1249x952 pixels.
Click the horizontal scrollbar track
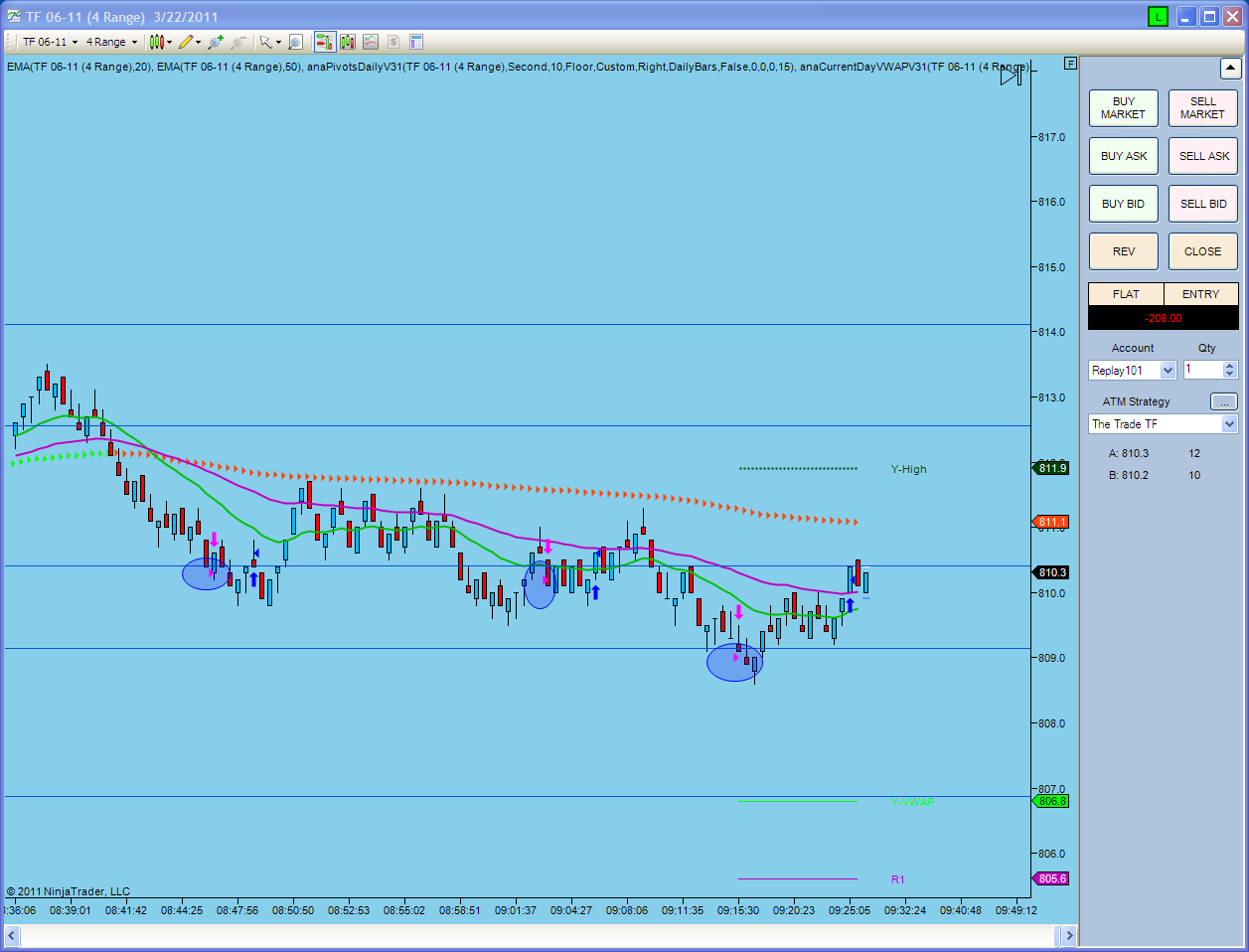point(537,936)
